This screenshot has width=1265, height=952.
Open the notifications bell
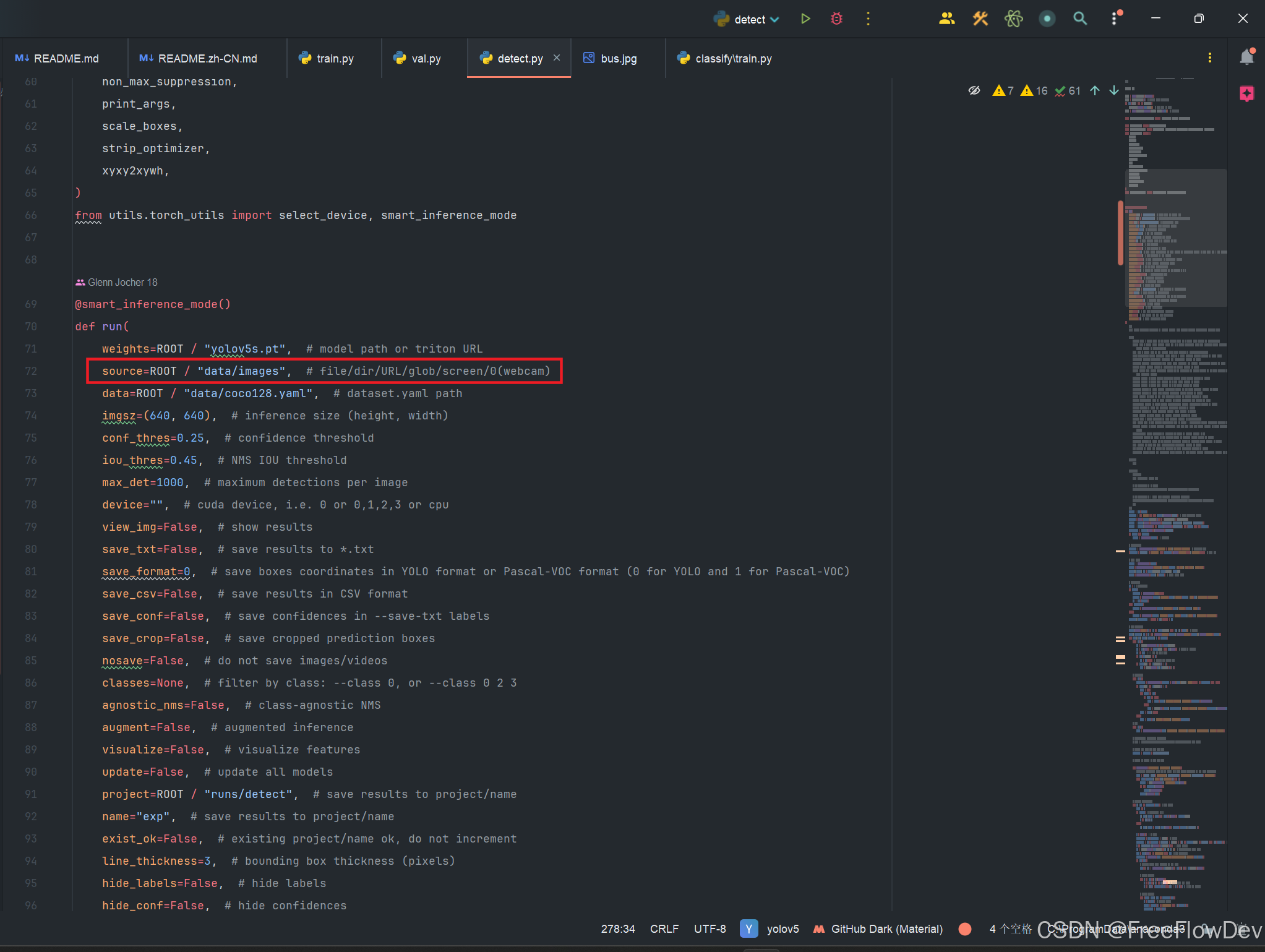(x=1246, y=58)
